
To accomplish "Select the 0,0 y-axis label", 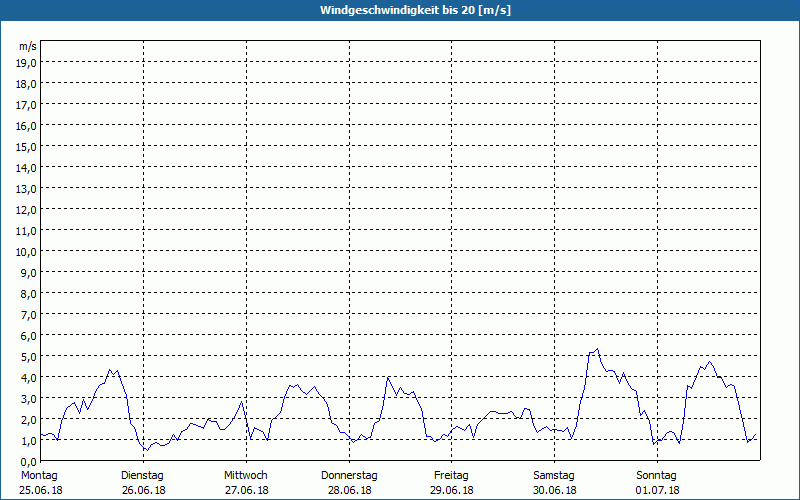I will pos(28,462).
